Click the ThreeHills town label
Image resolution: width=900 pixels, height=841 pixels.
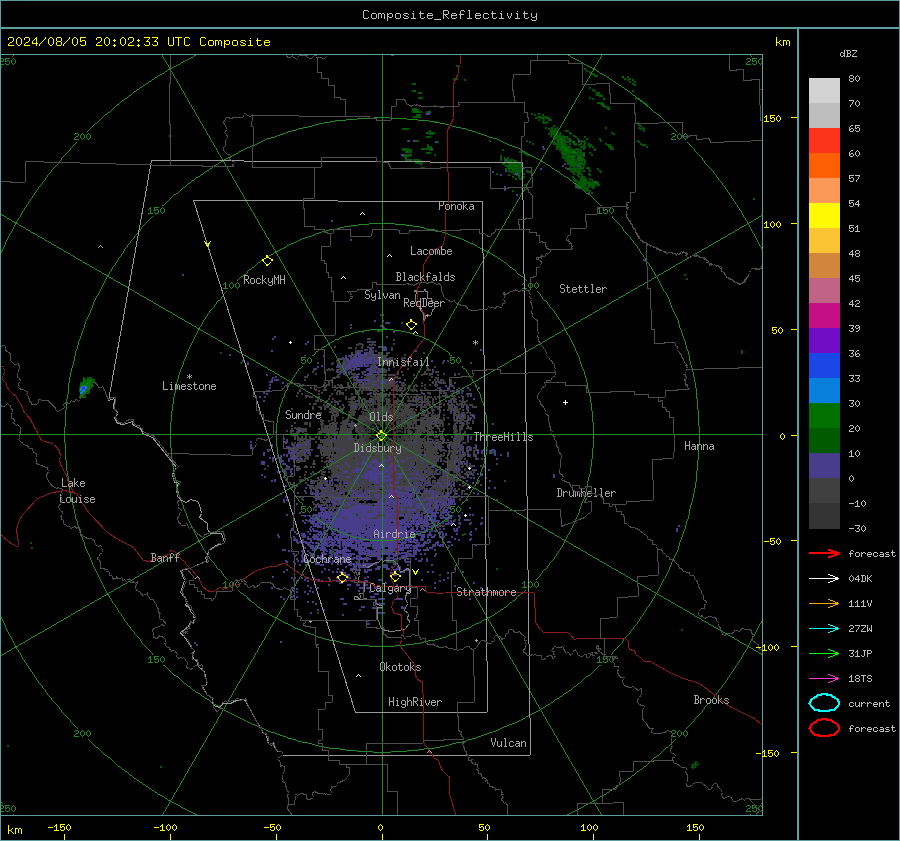coord(503,437)
